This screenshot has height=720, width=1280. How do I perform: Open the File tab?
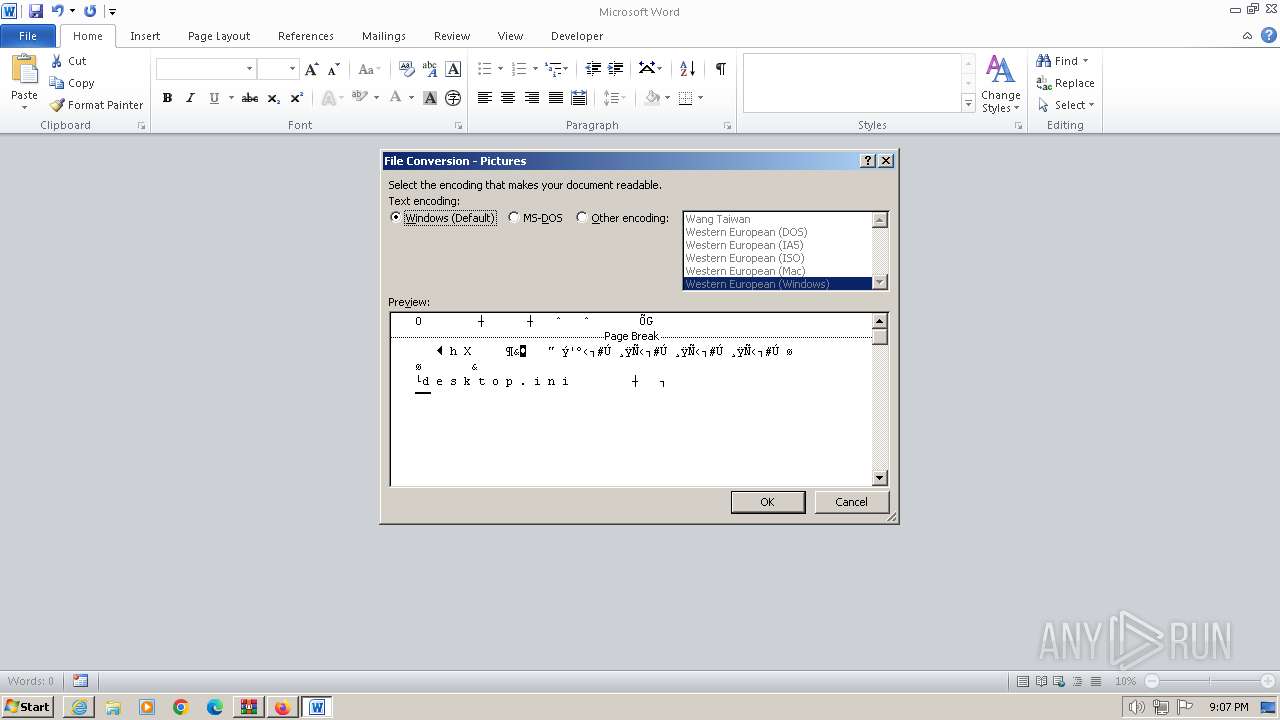tap(28, 36)
